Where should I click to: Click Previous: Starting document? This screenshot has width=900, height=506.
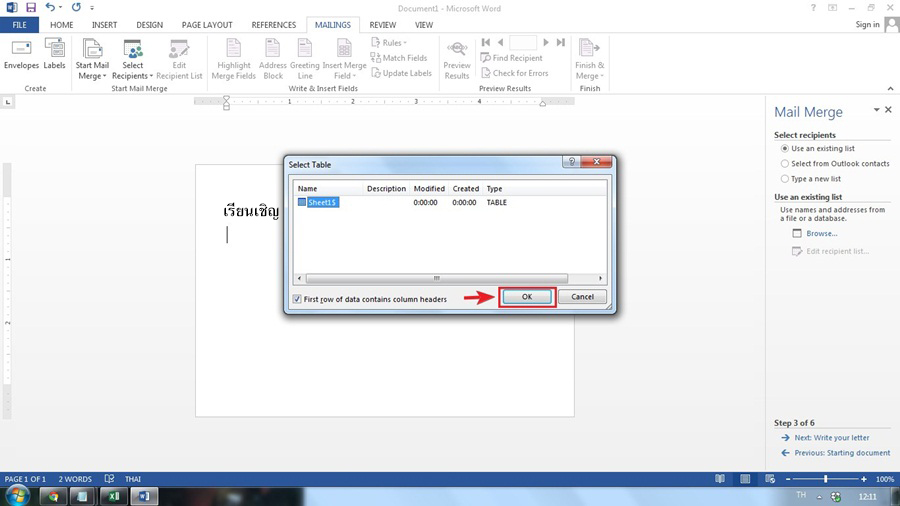[x=842, y=453]
